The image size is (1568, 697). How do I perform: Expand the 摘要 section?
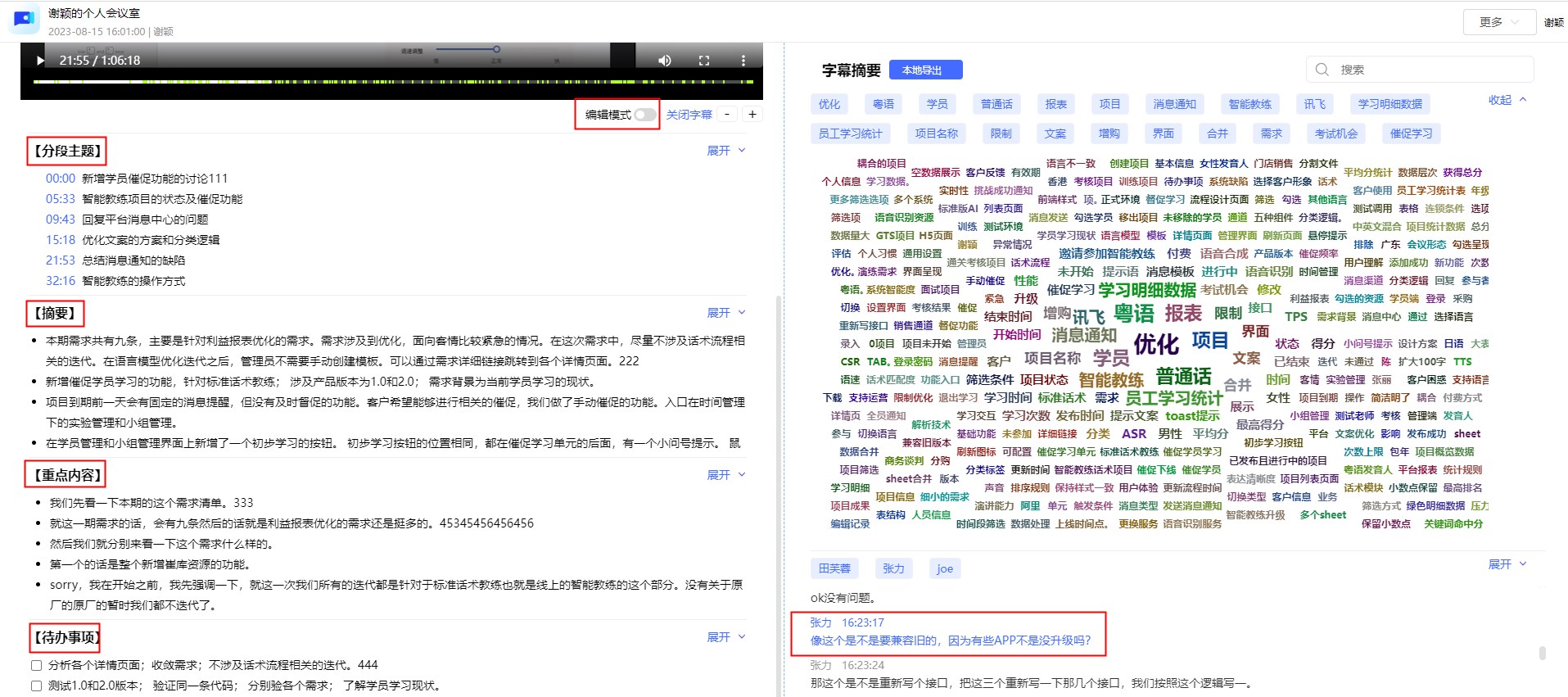tap(726, 313)
